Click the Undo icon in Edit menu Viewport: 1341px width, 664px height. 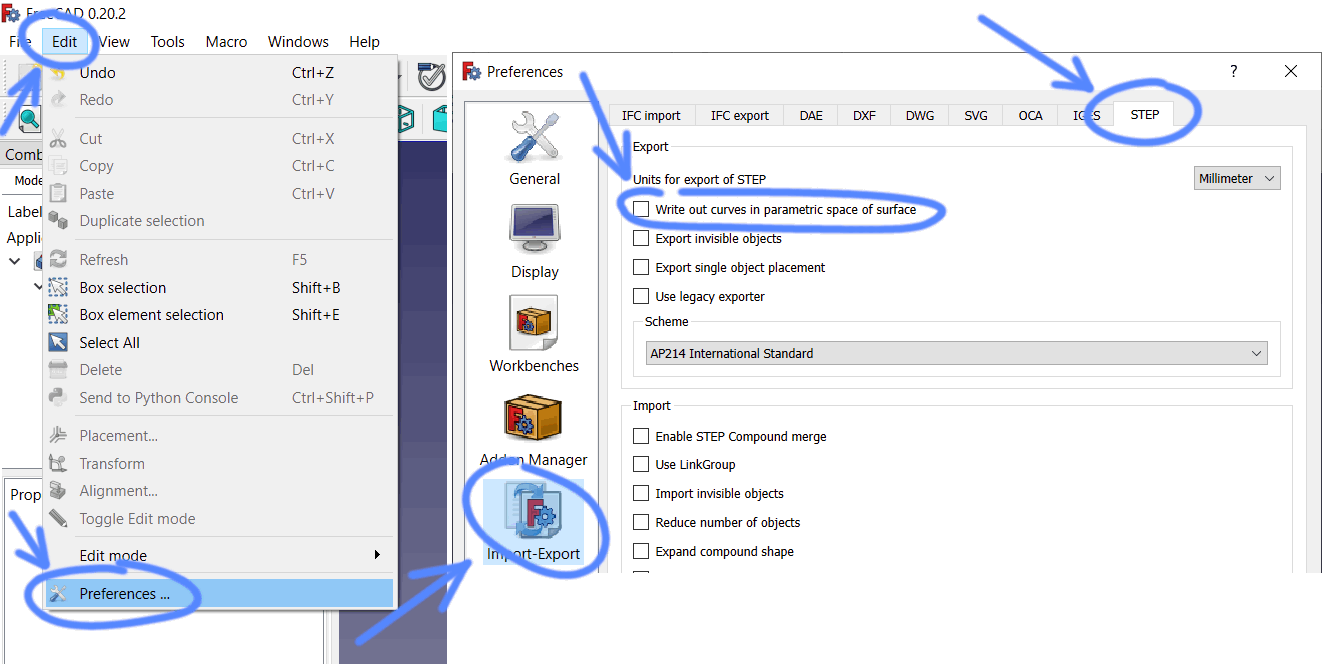(x=59, y=73)
